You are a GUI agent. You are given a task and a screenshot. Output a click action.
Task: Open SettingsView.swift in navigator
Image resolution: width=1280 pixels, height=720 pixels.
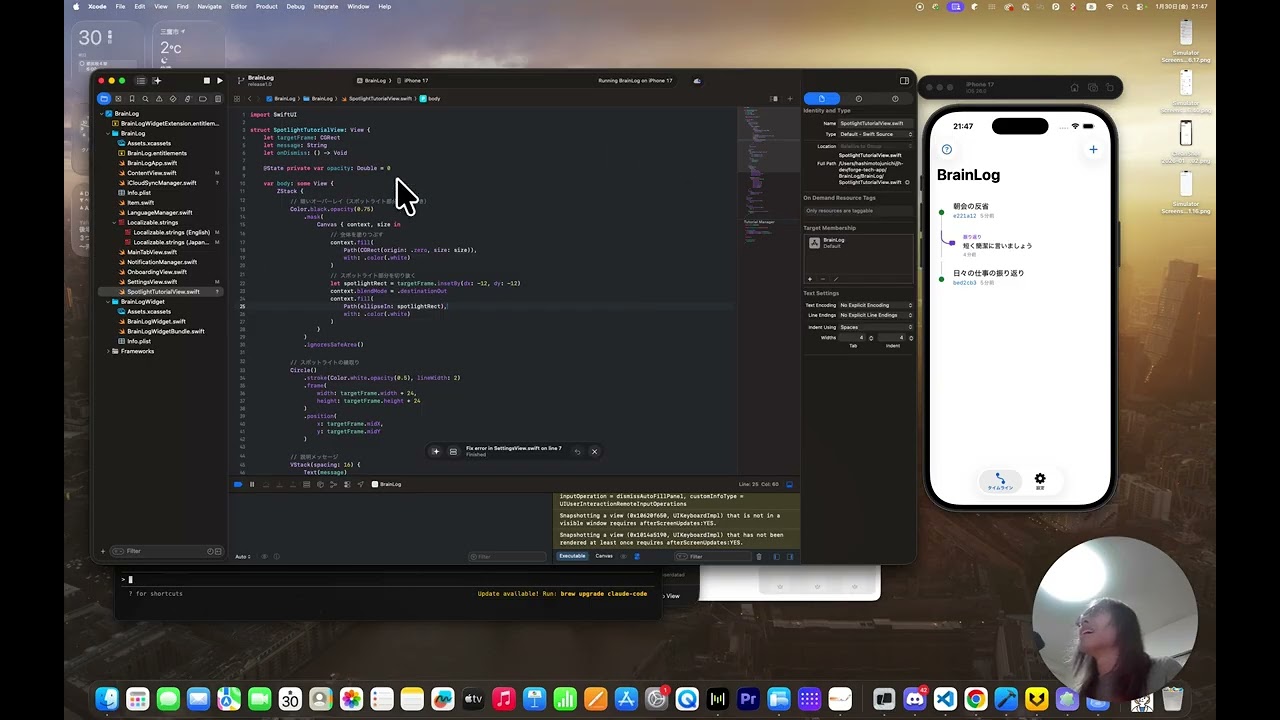pyautogui.click(x=152, y=282)
